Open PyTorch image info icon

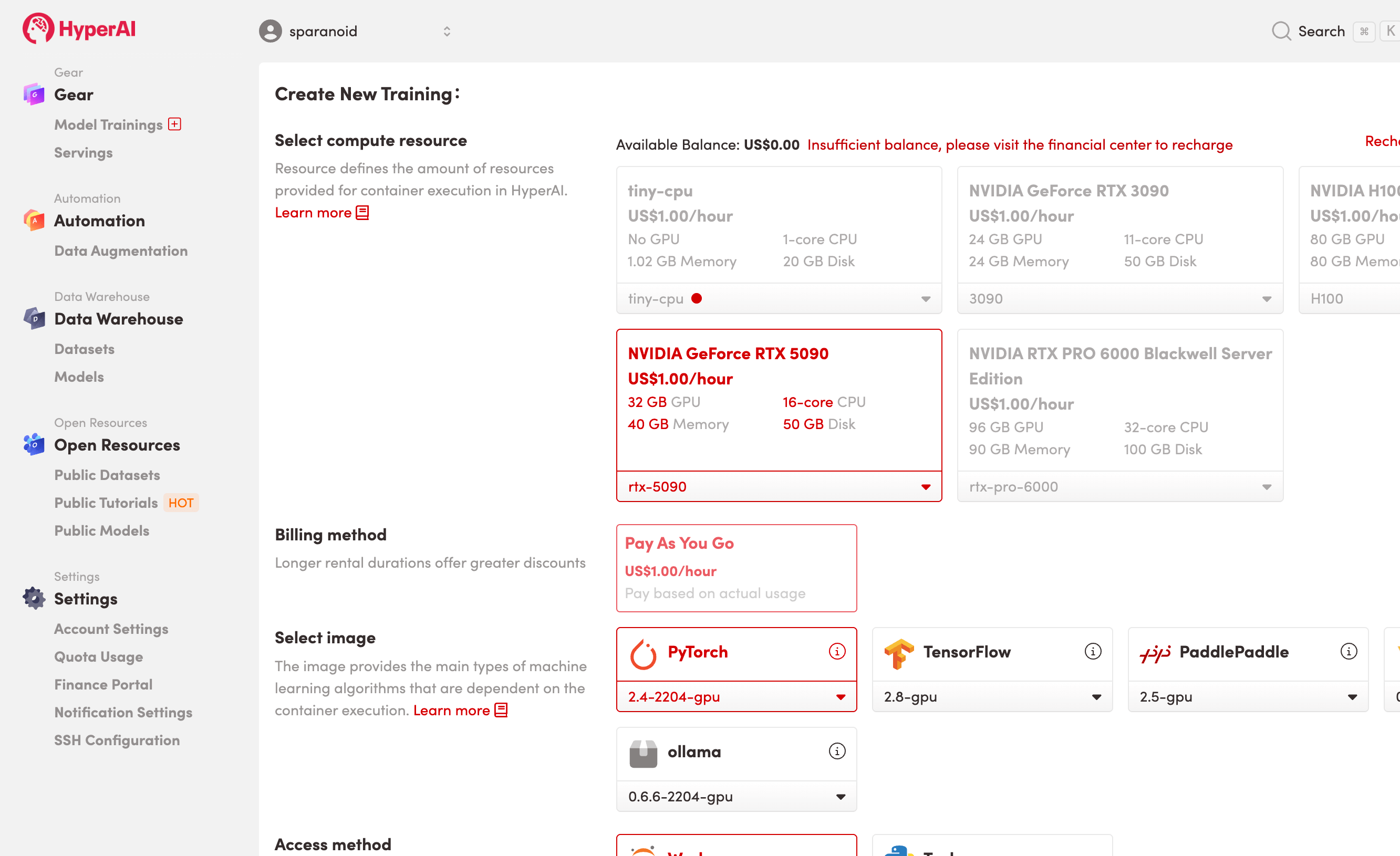(x=836, y=651)
